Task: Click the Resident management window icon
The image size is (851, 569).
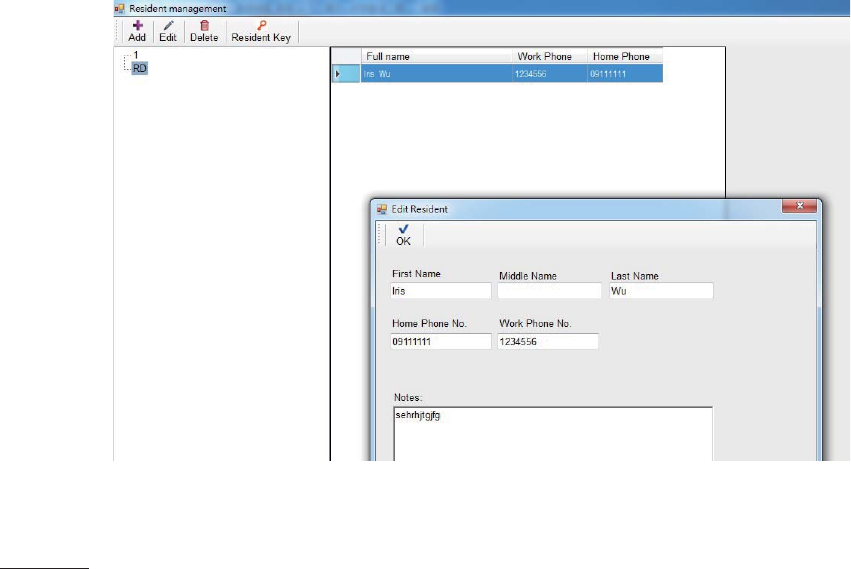Action: point(119,8)
